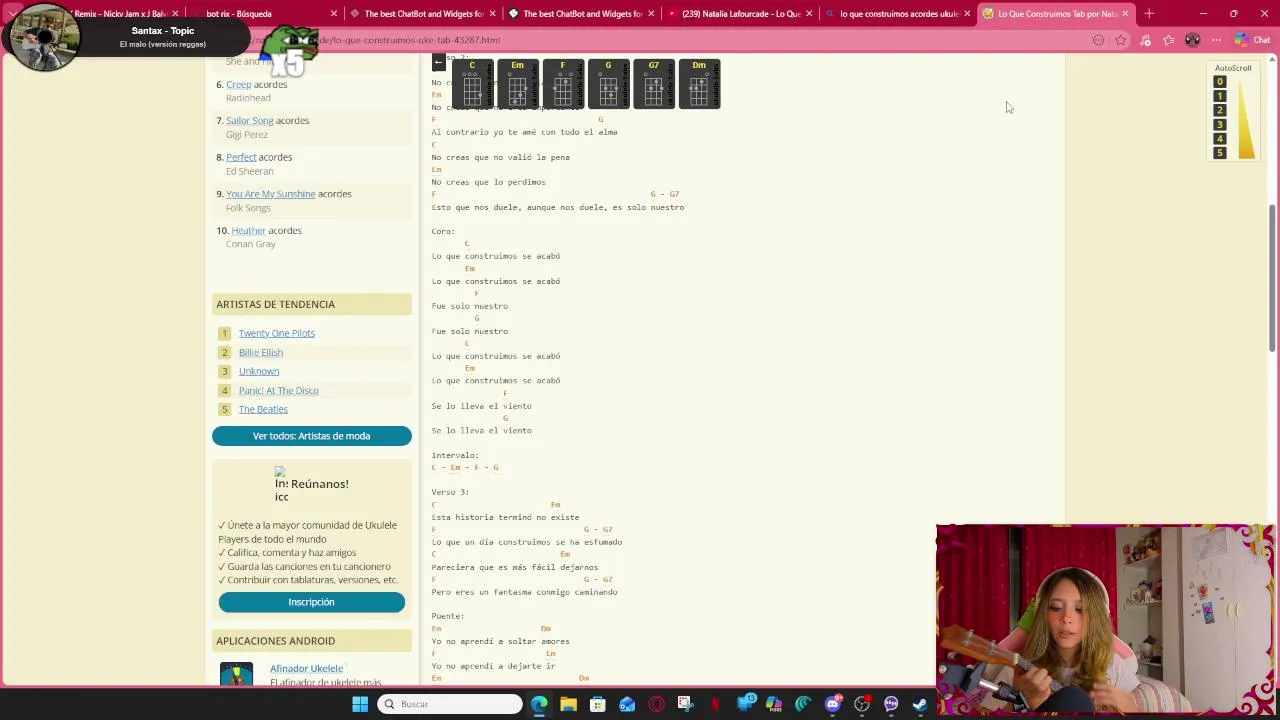This screenshot has height=720, width=1280.
Task: Open the Em chord diagram
Action: click(x=517, y=84)
